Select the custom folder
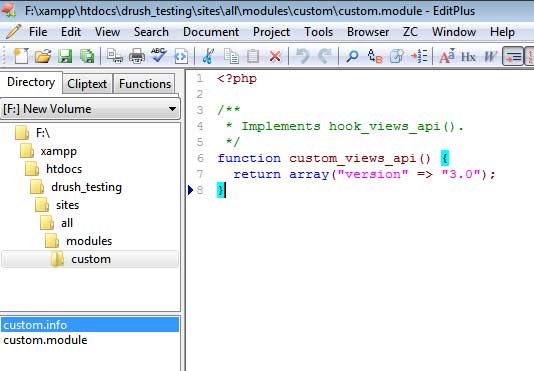 [90, 259]
